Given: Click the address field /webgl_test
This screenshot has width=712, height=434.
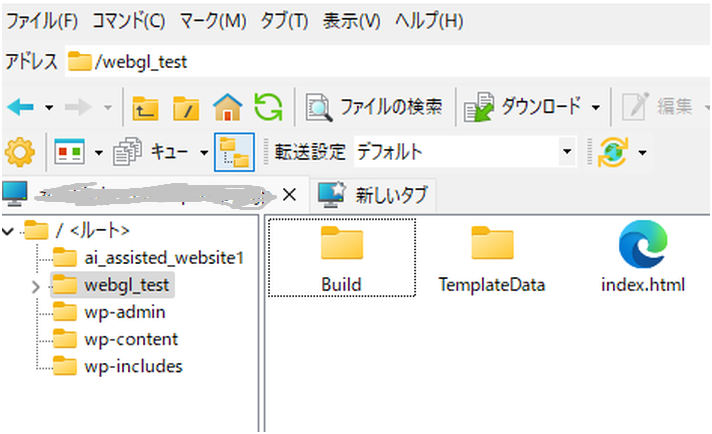Looking at the screenshot, I should click(x=388, y=62).
